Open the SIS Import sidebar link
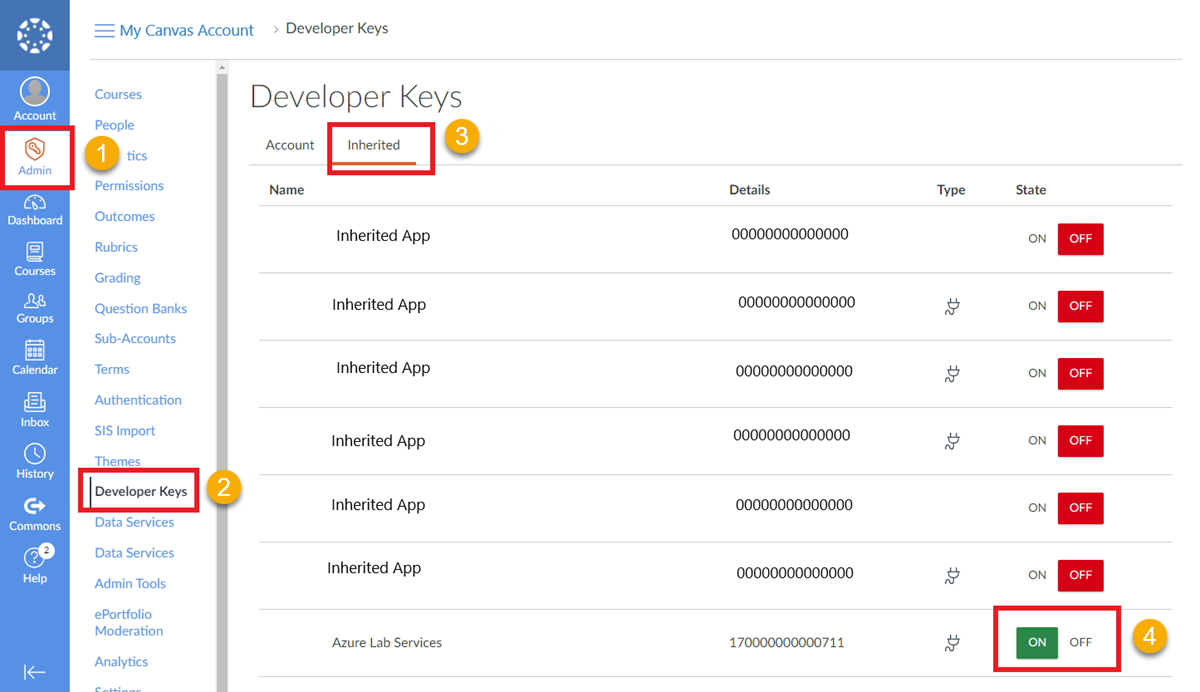Screen dimensions: 1200x692 point(125,431)
